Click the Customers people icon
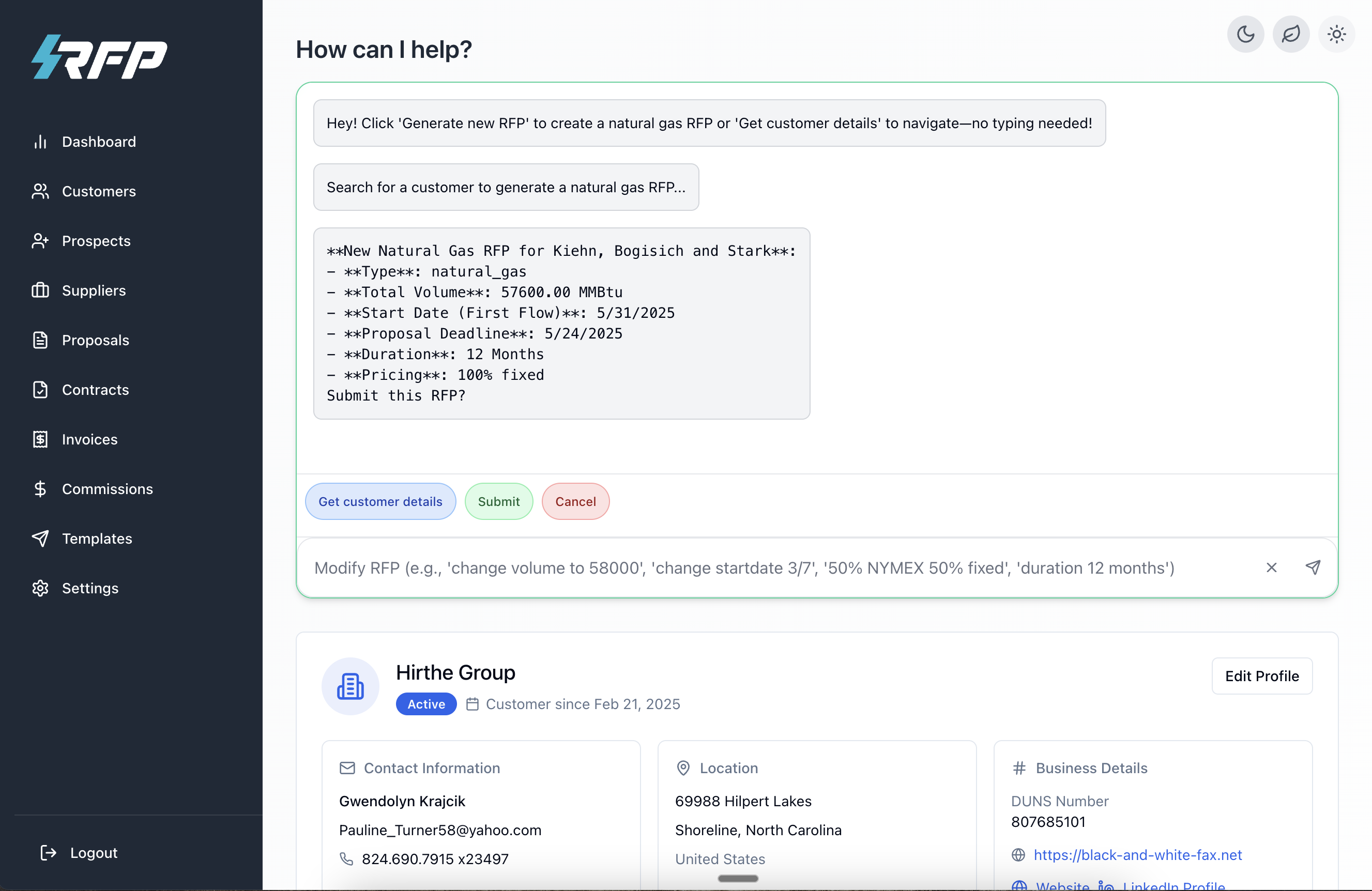Image resolution: width=1372 pixels, height=891 pixels. (40, 191)
